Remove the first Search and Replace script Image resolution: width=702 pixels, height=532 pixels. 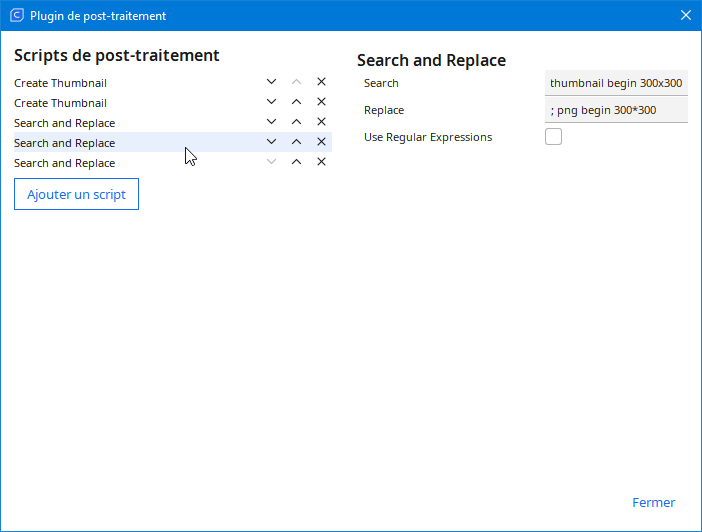tap(321, 122)
